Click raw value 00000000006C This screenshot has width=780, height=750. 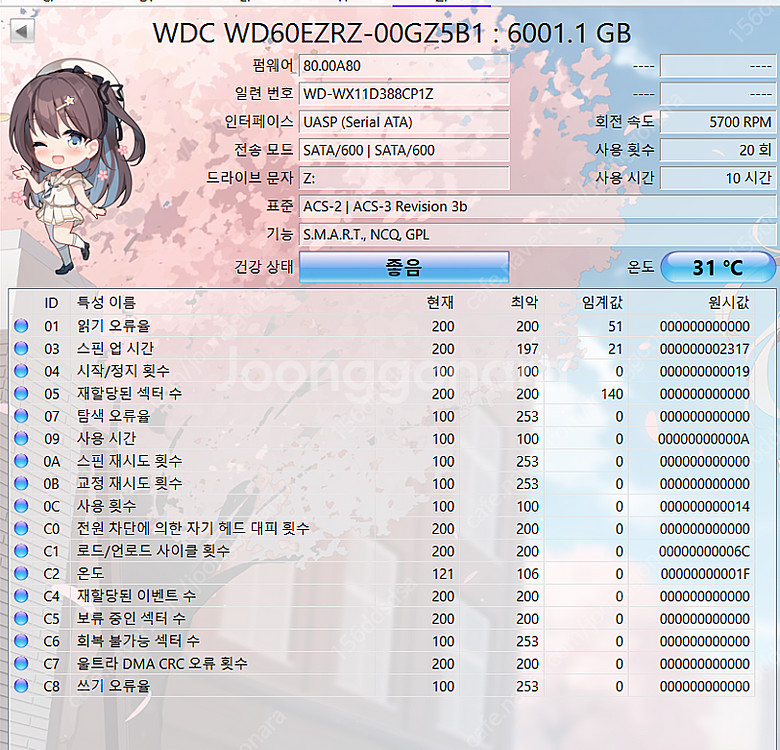704,552
